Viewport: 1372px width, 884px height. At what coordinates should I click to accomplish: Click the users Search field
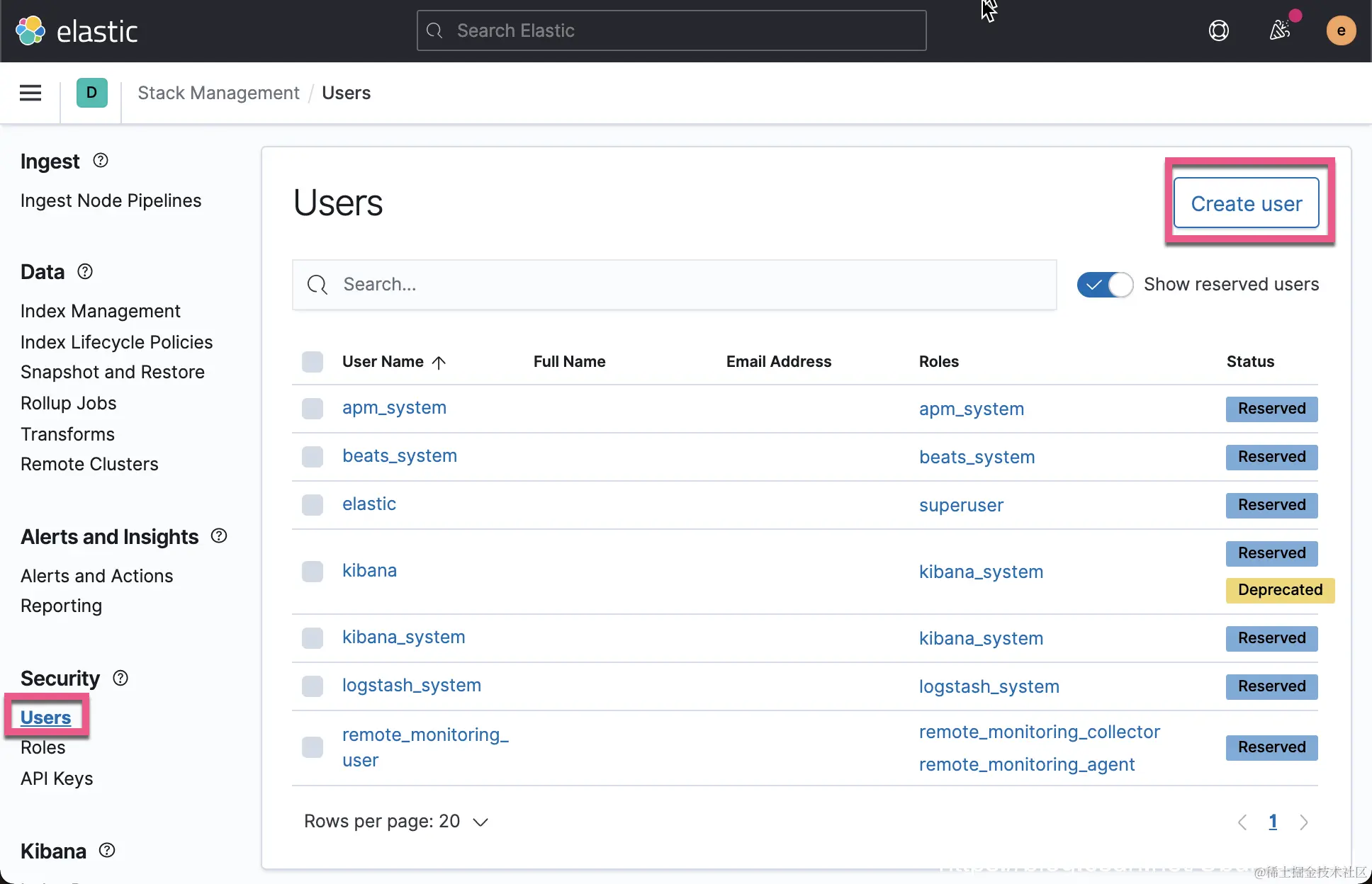click(x=673, y=285)
